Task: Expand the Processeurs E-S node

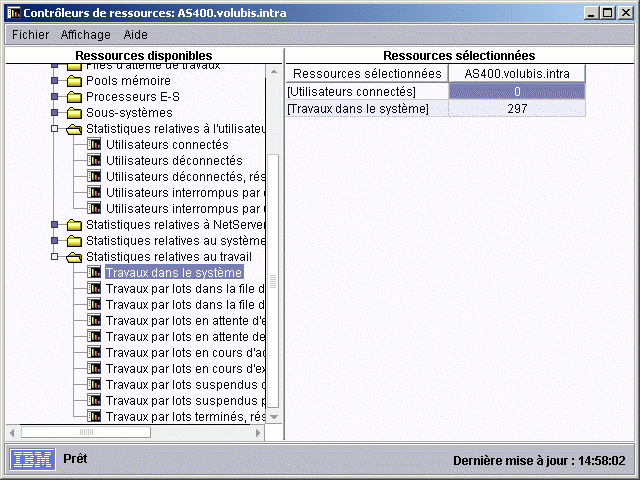Action: coord(54,97)
